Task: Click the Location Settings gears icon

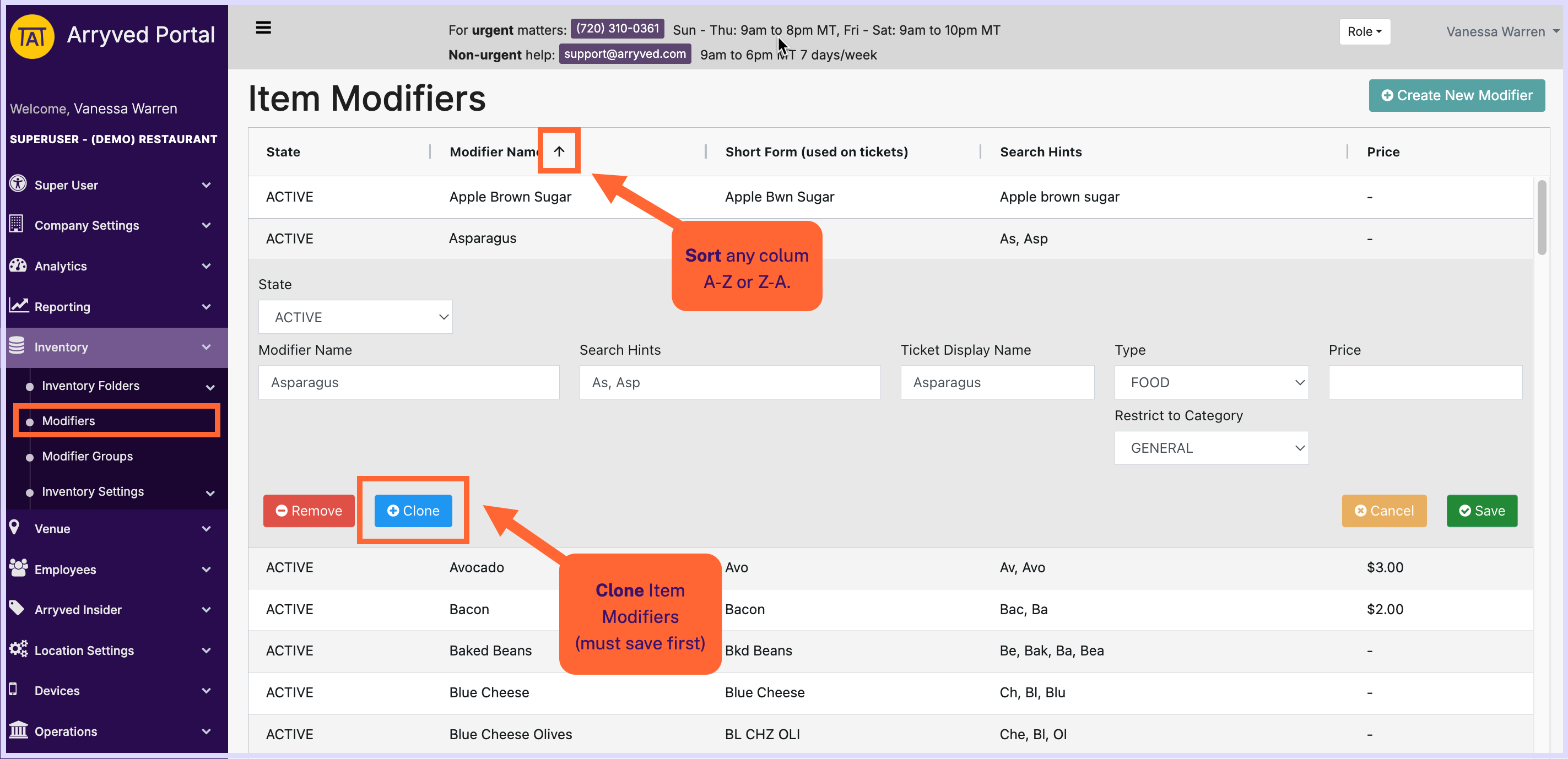Action: (x=18, y=649)
